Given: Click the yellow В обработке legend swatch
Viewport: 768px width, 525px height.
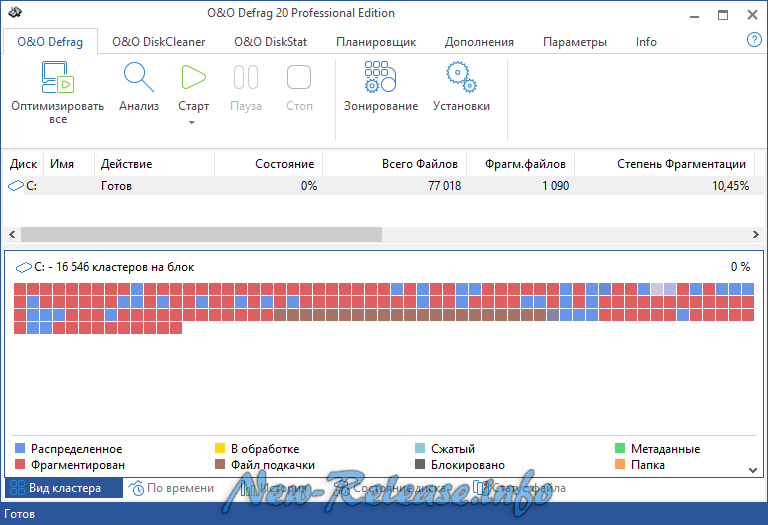Looking at the screenshot, I should tap(220, 448).
